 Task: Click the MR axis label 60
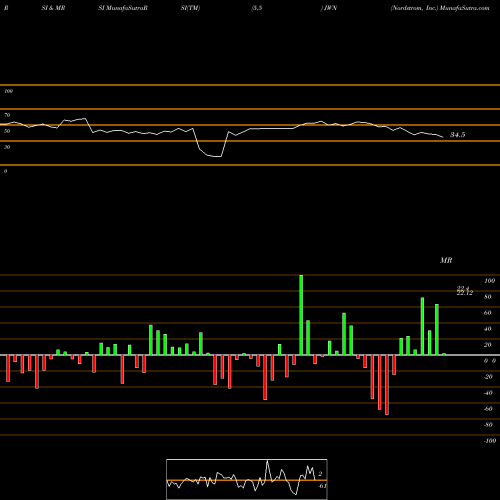[488, 313]
